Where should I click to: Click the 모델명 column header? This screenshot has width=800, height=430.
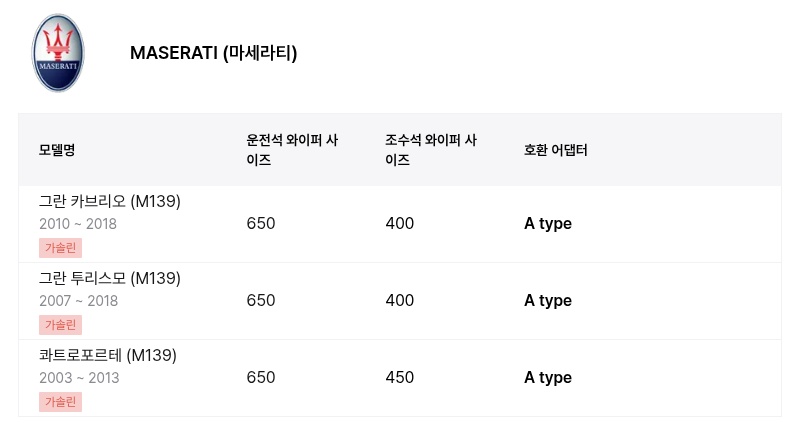(57, 150)
